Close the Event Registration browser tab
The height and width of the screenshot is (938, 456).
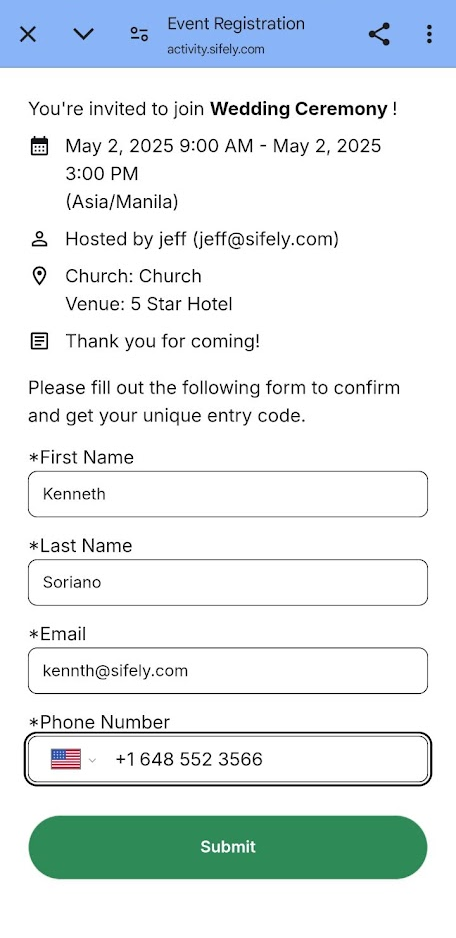(x=28, y=34)
